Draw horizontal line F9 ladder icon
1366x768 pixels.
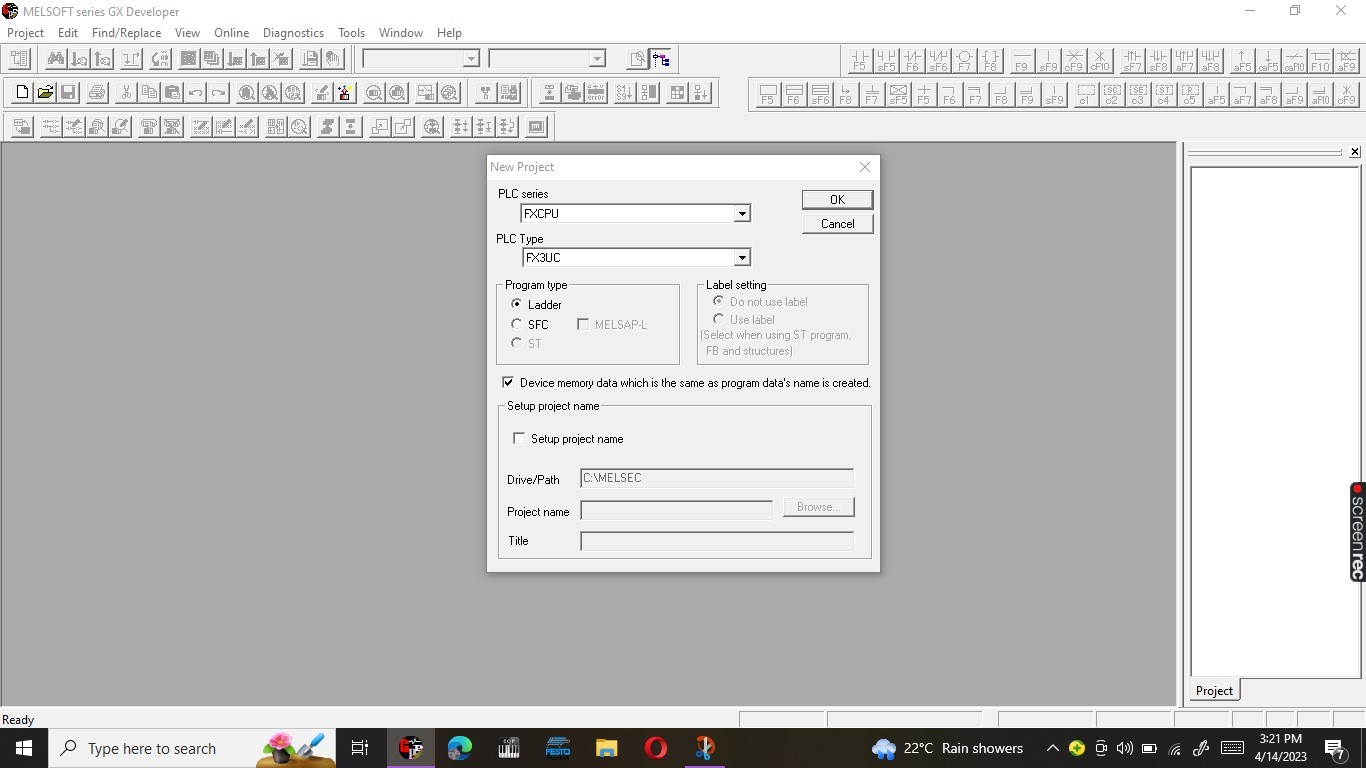[1021, 60]
